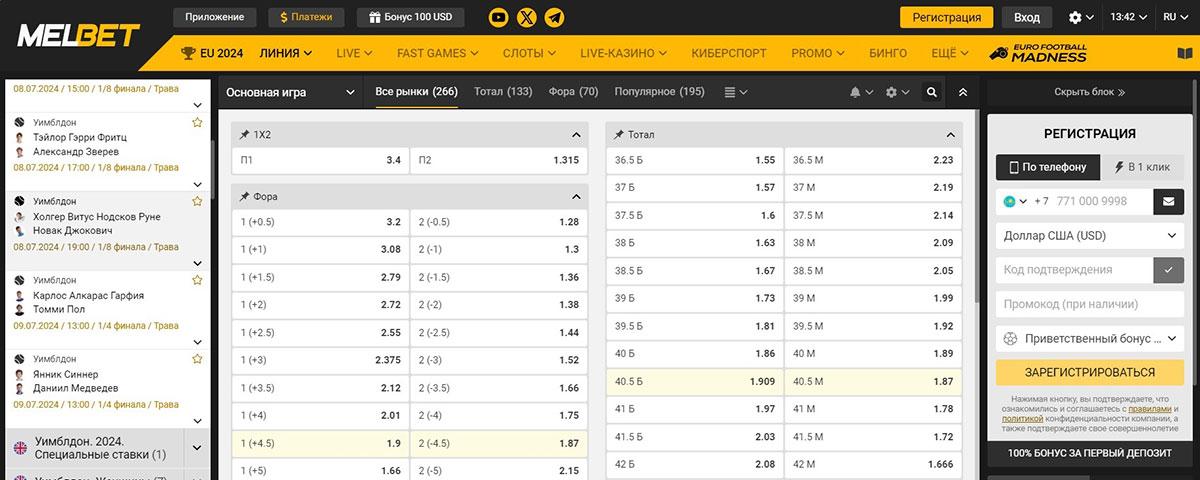Click the Бонус 100 USD button
This screenshot has height=480, width=1200.
pyautogui.click(x=410, y=17)
